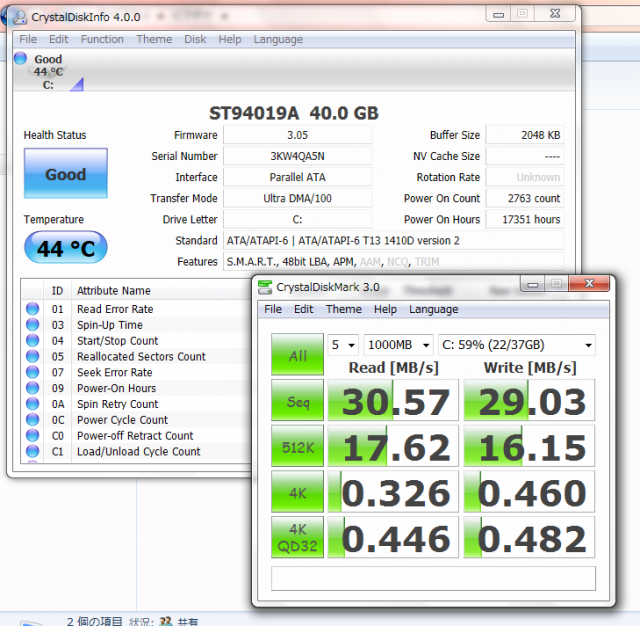Open Function menu in CrystalDiskInfo
The image size is (640, 626).
(102, 39)
